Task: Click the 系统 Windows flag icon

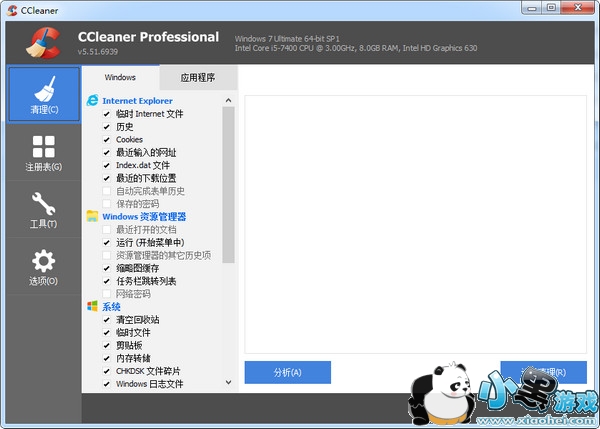Action: [92, 306]
